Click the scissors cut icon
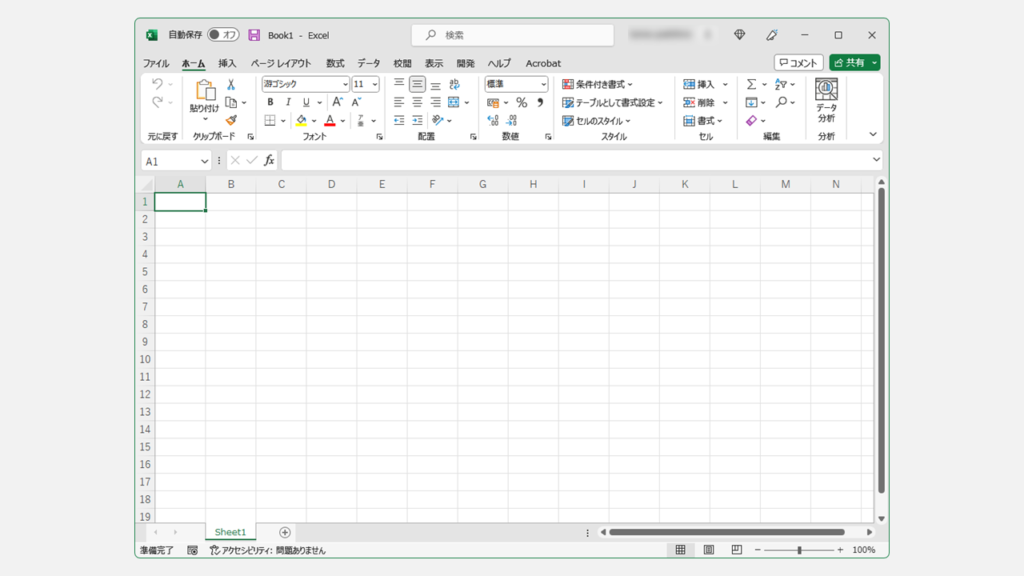 231,85
